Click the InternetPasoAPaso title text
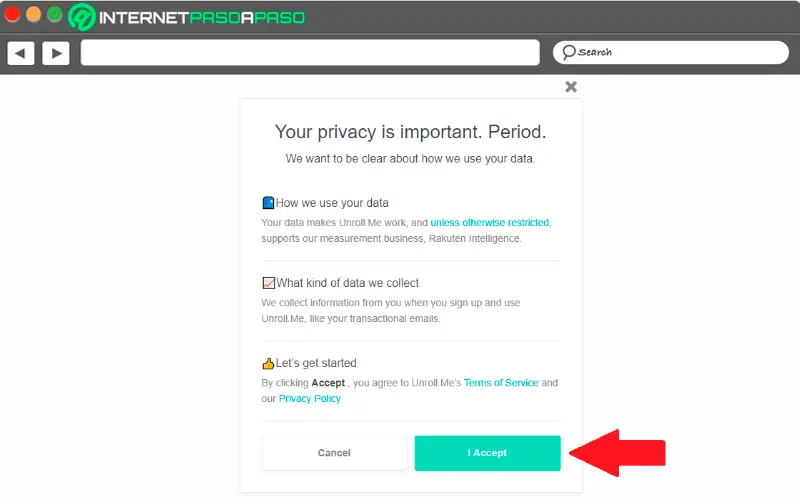800x500 pixels. (x=202, y=18)
